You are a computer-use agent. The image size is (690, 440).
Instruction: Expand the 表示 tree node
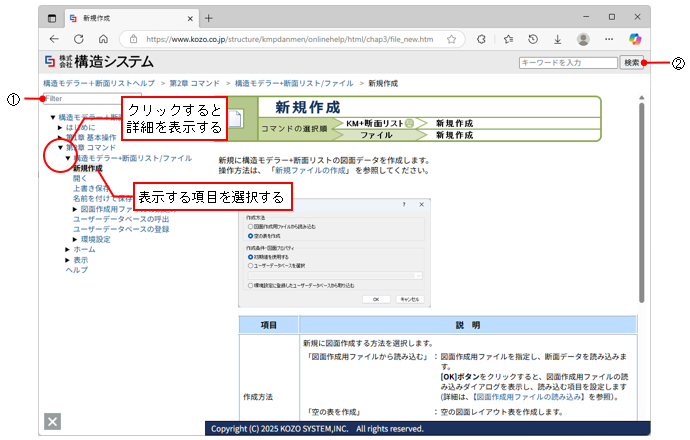tap(66, 260)
